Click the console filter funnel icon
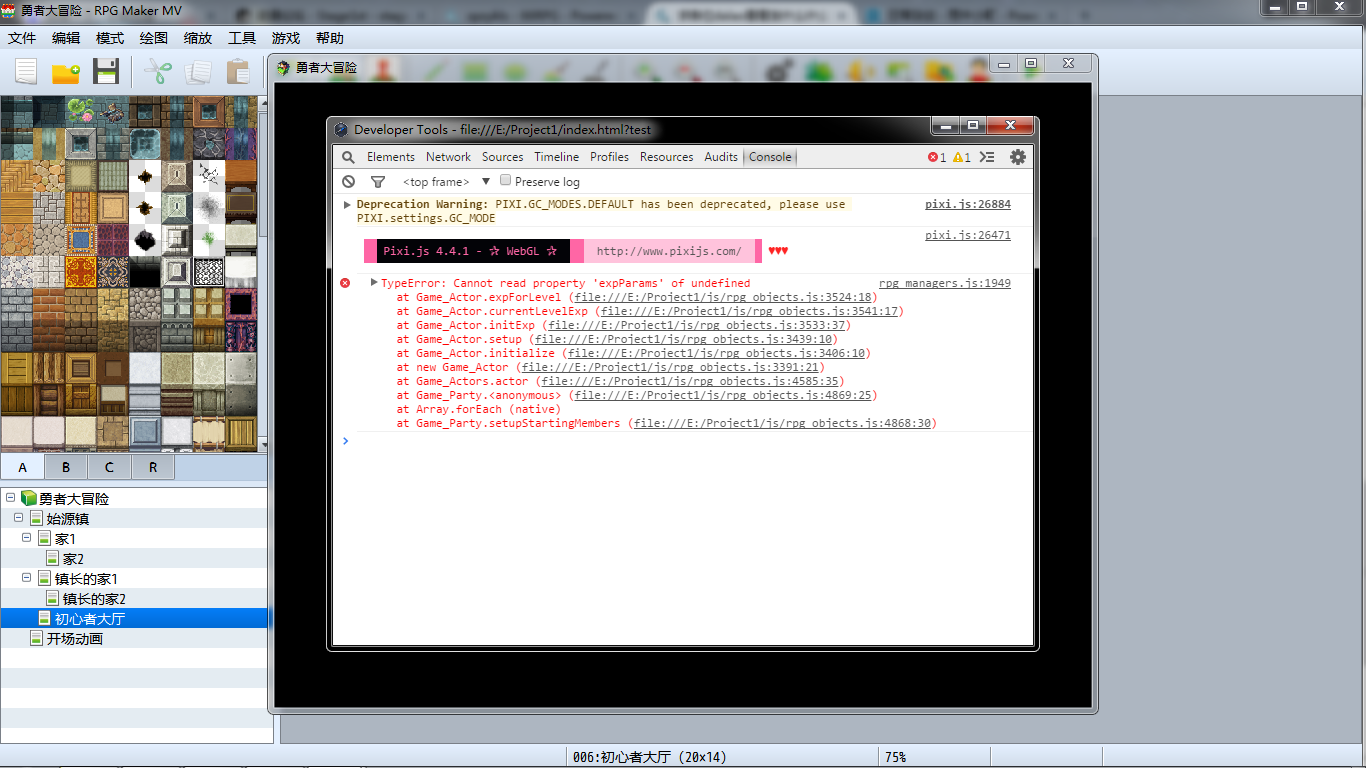 [378, 182]
